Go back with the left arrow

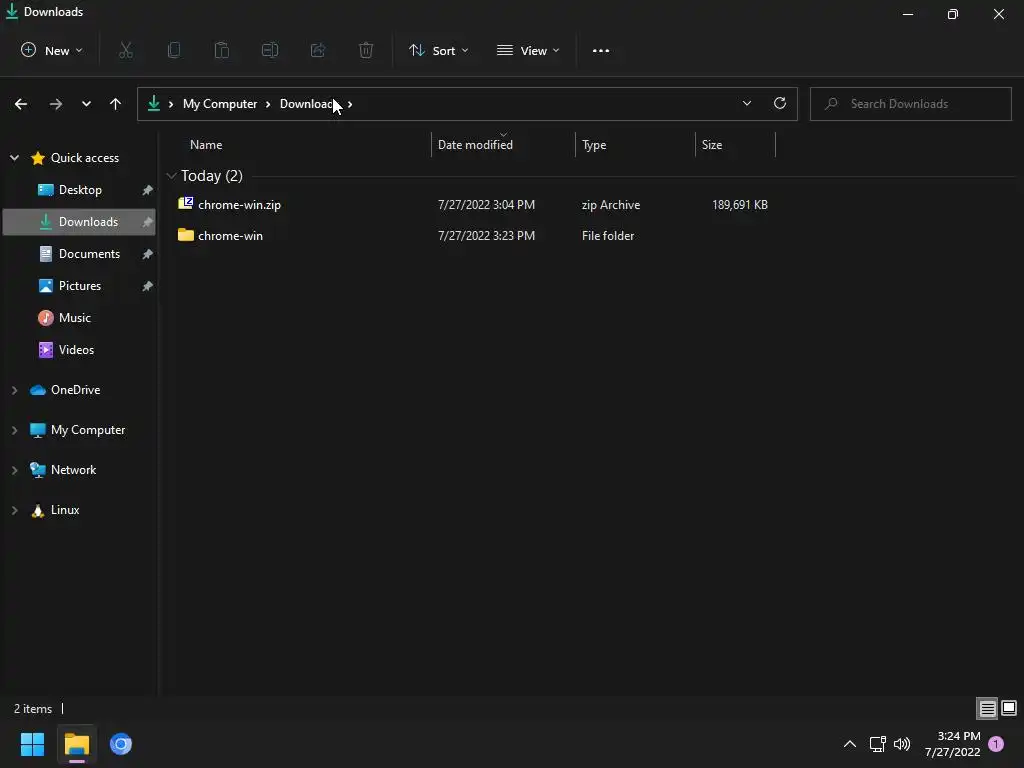click(21, 104)
